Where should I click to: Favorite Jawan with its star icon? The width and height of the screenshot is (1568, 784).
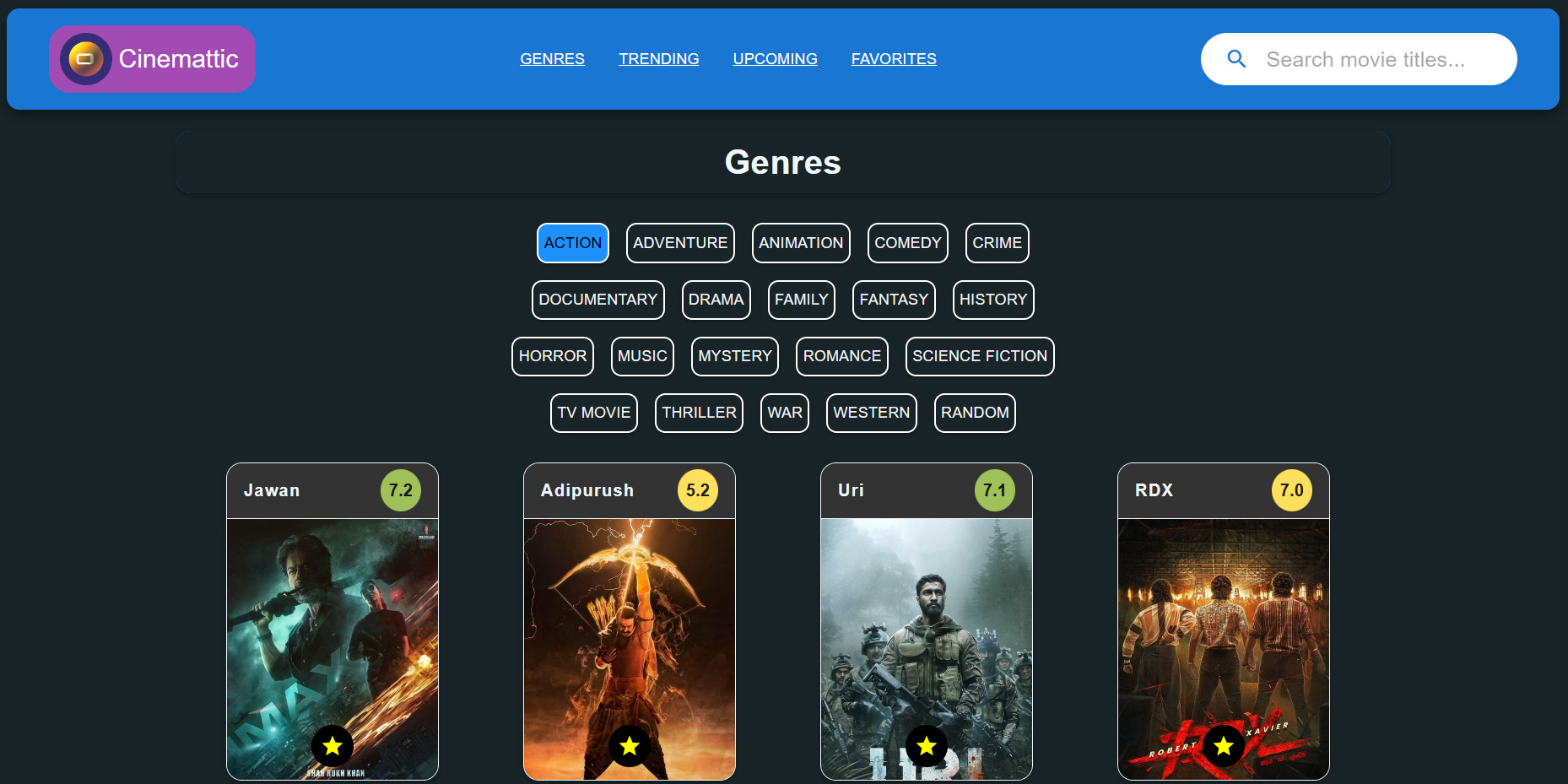333,746
